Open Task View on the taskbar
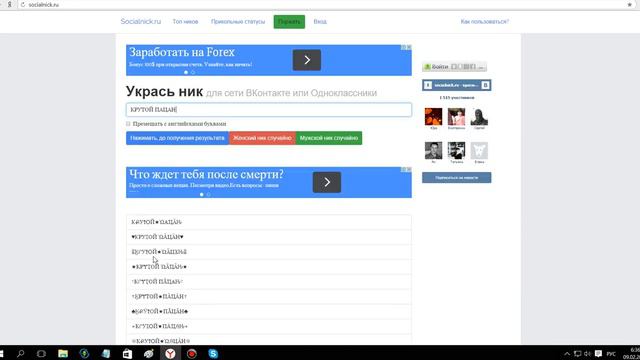The width and height of the screenshot is (640, 360). click(41, 353)
